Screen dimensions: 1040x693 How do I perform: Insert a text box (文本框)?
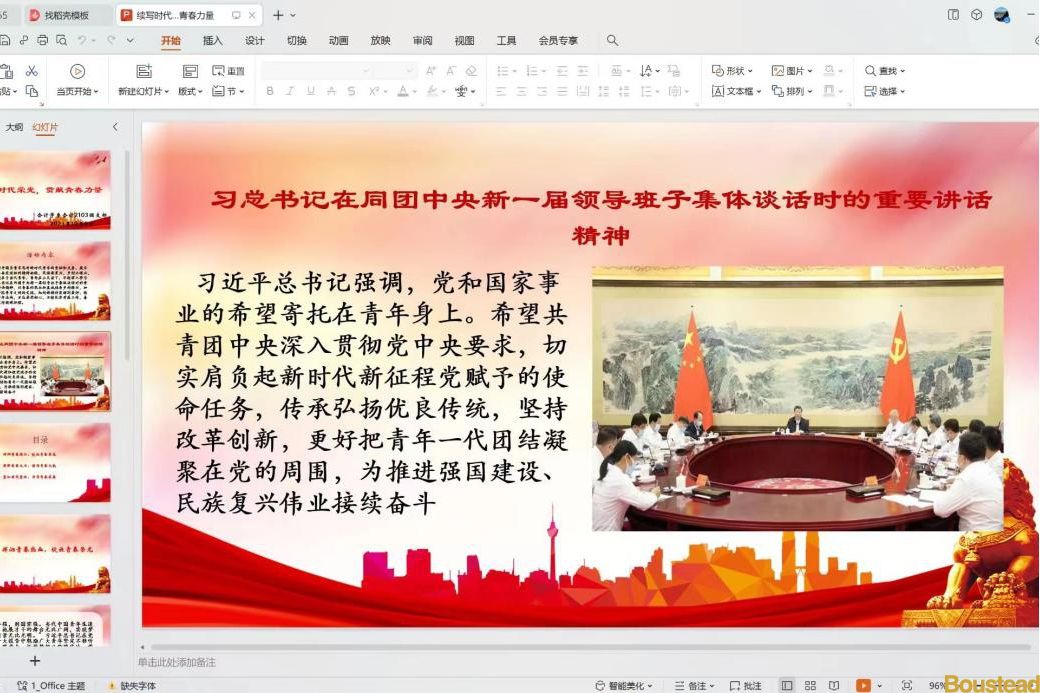point(735,91)
